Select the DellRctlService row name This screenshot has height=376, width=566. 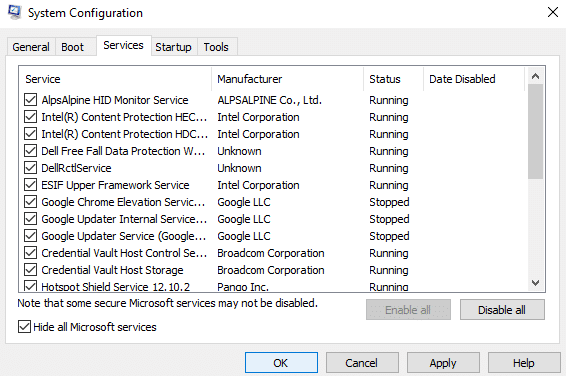point(76,168)
